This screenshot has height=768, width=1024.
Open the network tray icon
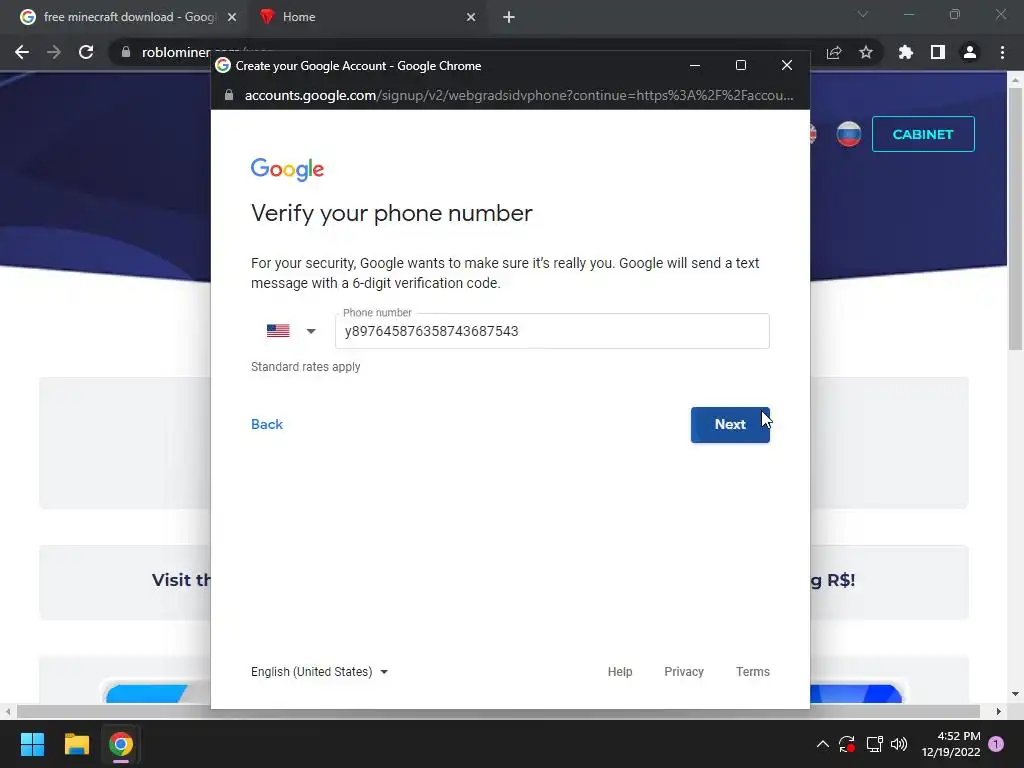874,744
